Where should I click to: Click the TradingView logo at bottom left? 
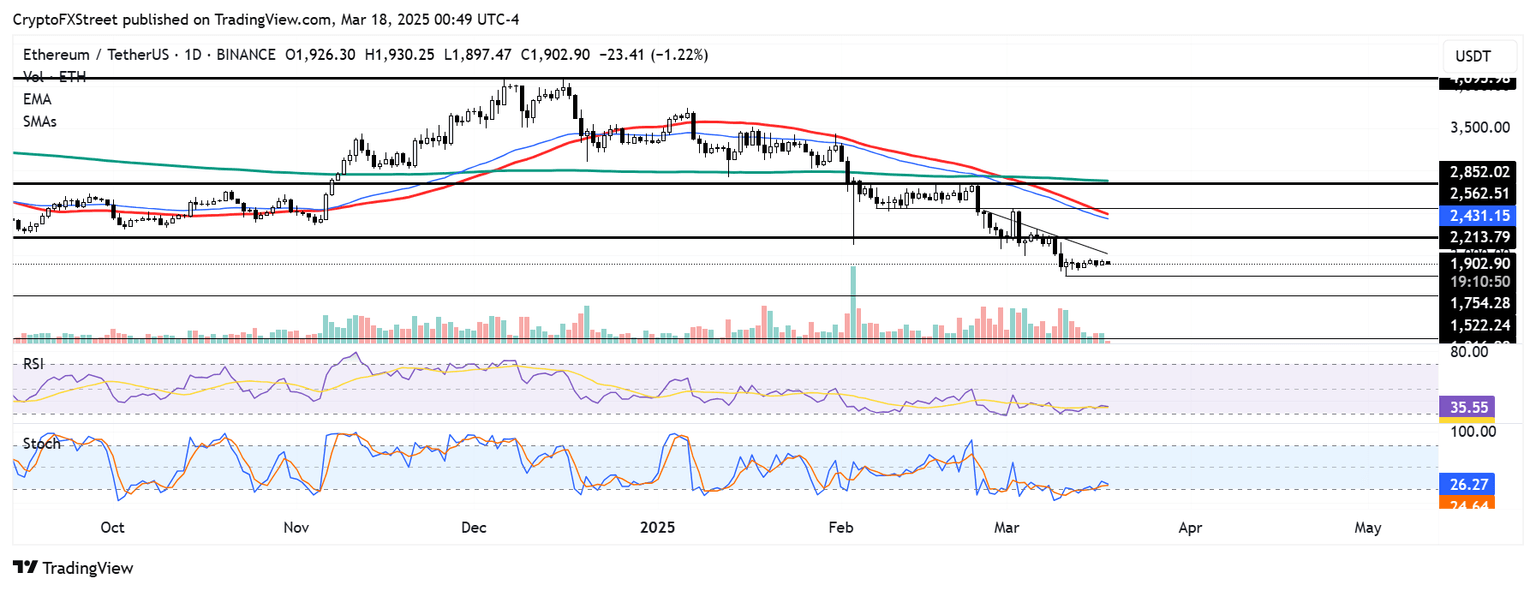[70, 568]
